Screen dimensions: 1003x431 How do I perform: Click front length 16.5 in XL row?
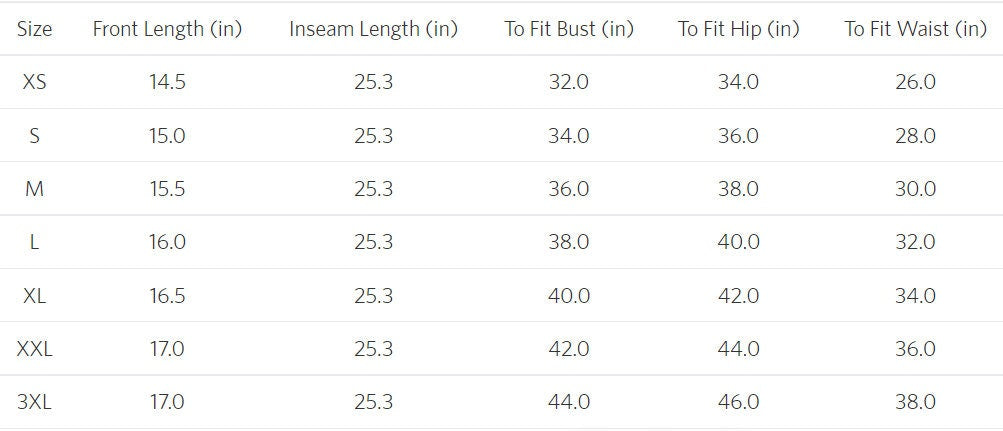(x=168, y=295)
